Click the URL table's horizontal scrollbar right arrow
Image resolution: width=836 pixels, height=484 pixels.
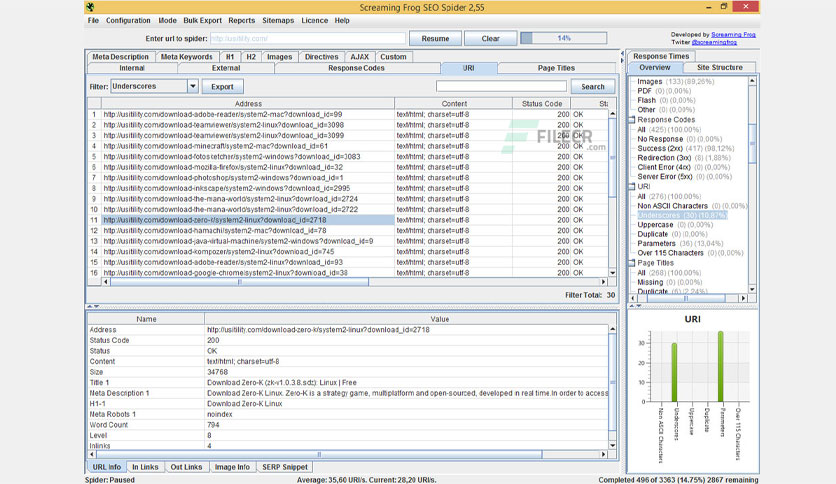pyautogui.click(x=604, y=282)
